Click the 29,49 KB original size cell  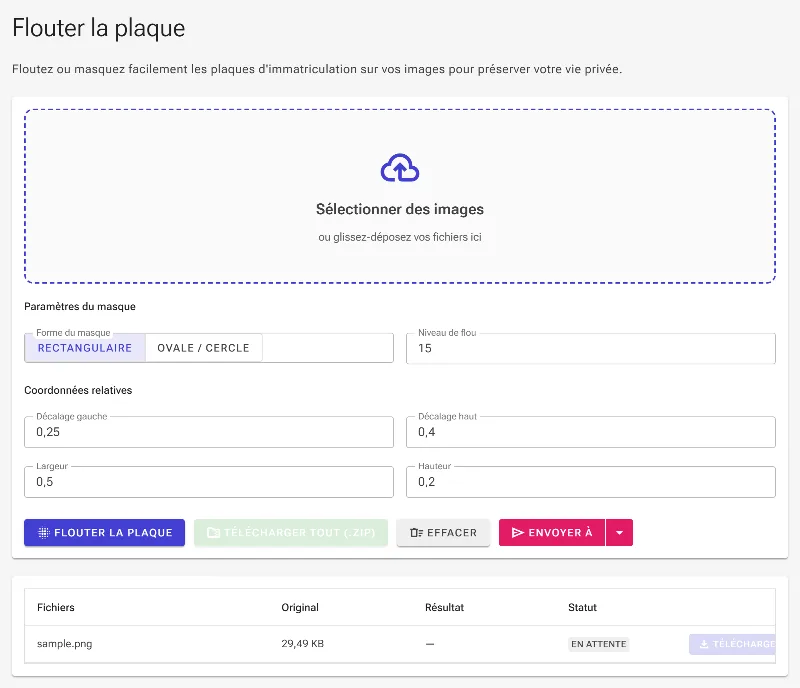[303, 644]
